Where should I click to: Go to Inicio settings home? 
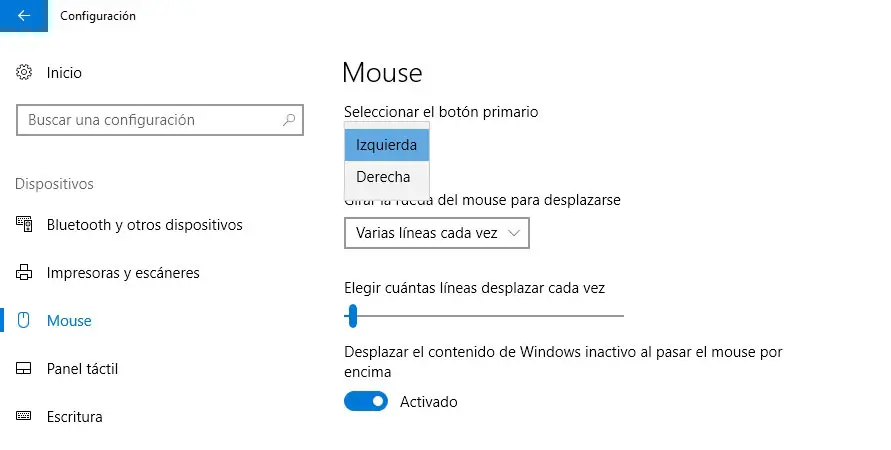[x=64, y=73]
